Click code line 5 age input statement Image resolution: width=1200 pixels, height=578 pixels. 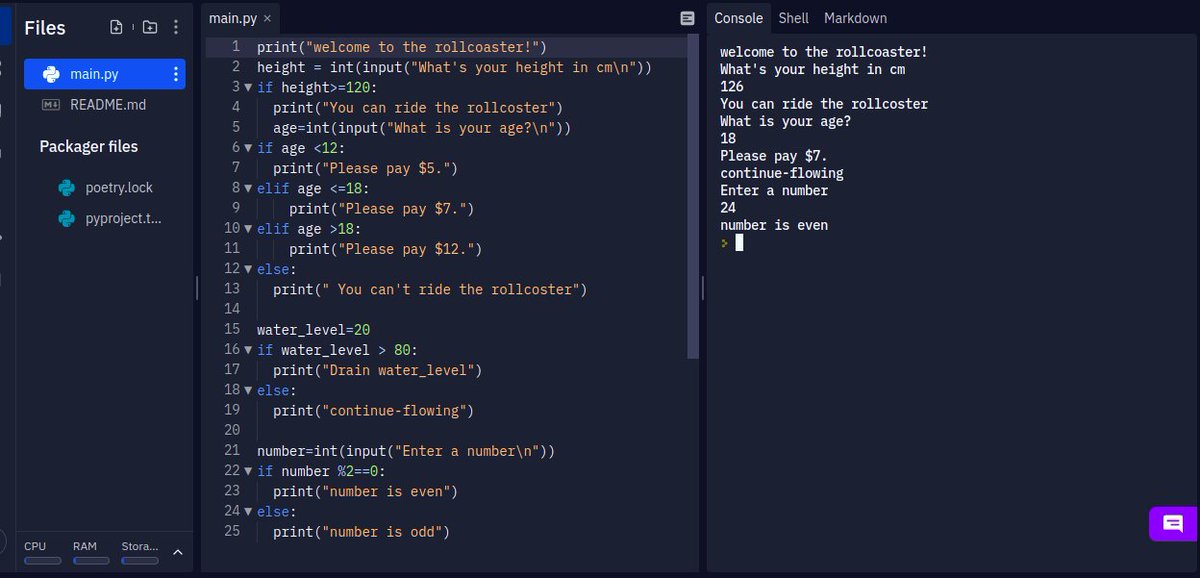coord(422,128)
